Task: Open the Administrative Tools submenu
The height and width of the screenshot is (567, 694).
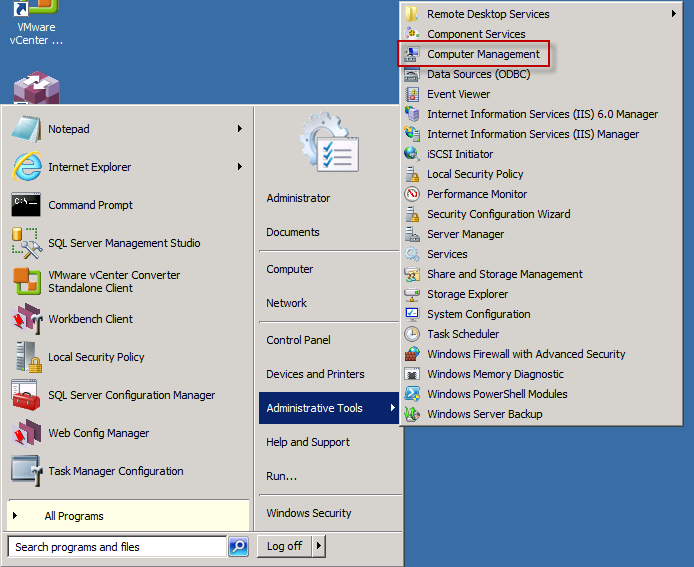Action: 329,408
